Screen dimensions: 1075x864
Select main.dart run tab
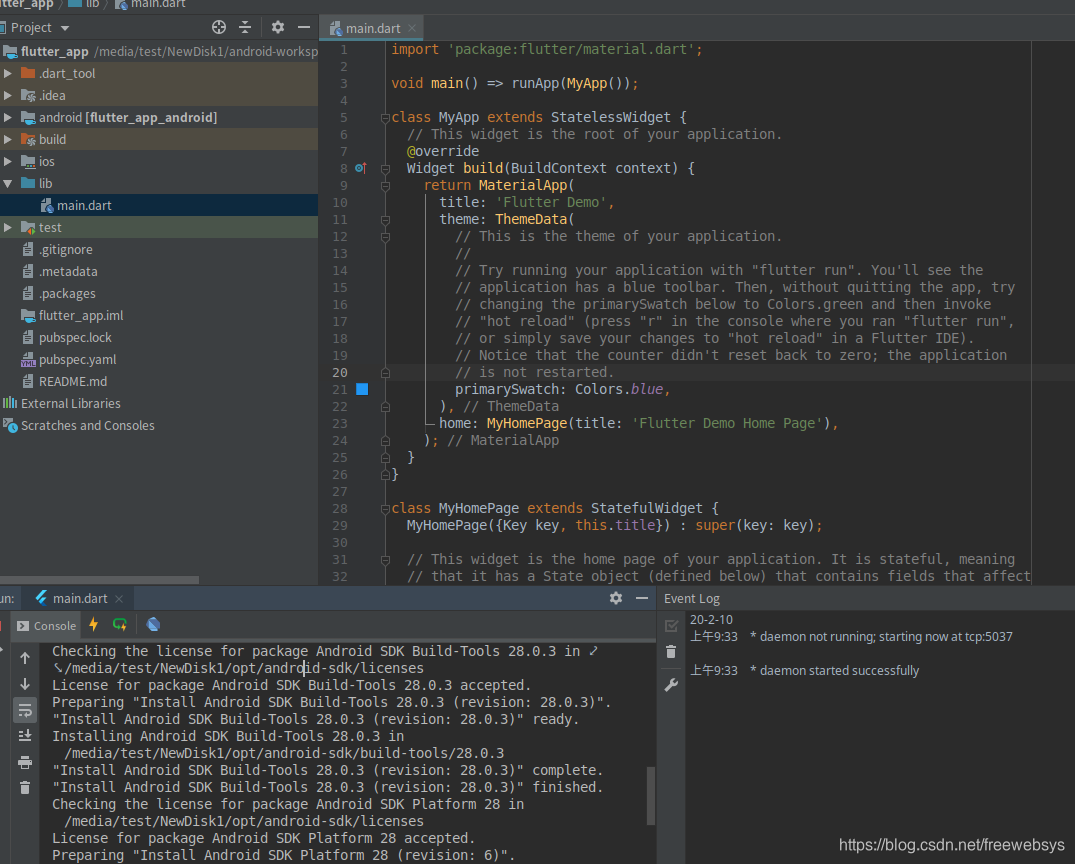pos(80,599)
